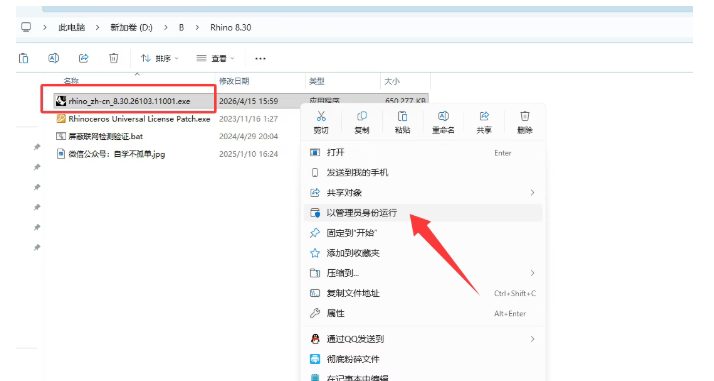The height and width of the screenshot is (381, 714).
Task: Select file rhino_zh-cn_8.30.26103.11001.exe
Action: [129, 101]
